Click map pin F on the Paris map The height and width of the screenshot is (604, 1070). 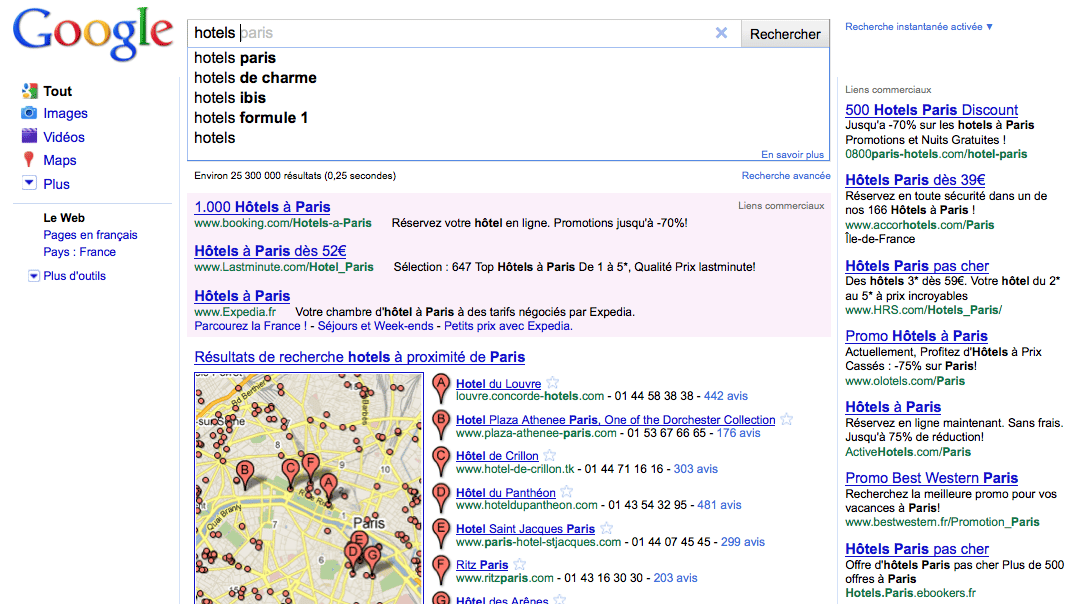click(310, 467)
